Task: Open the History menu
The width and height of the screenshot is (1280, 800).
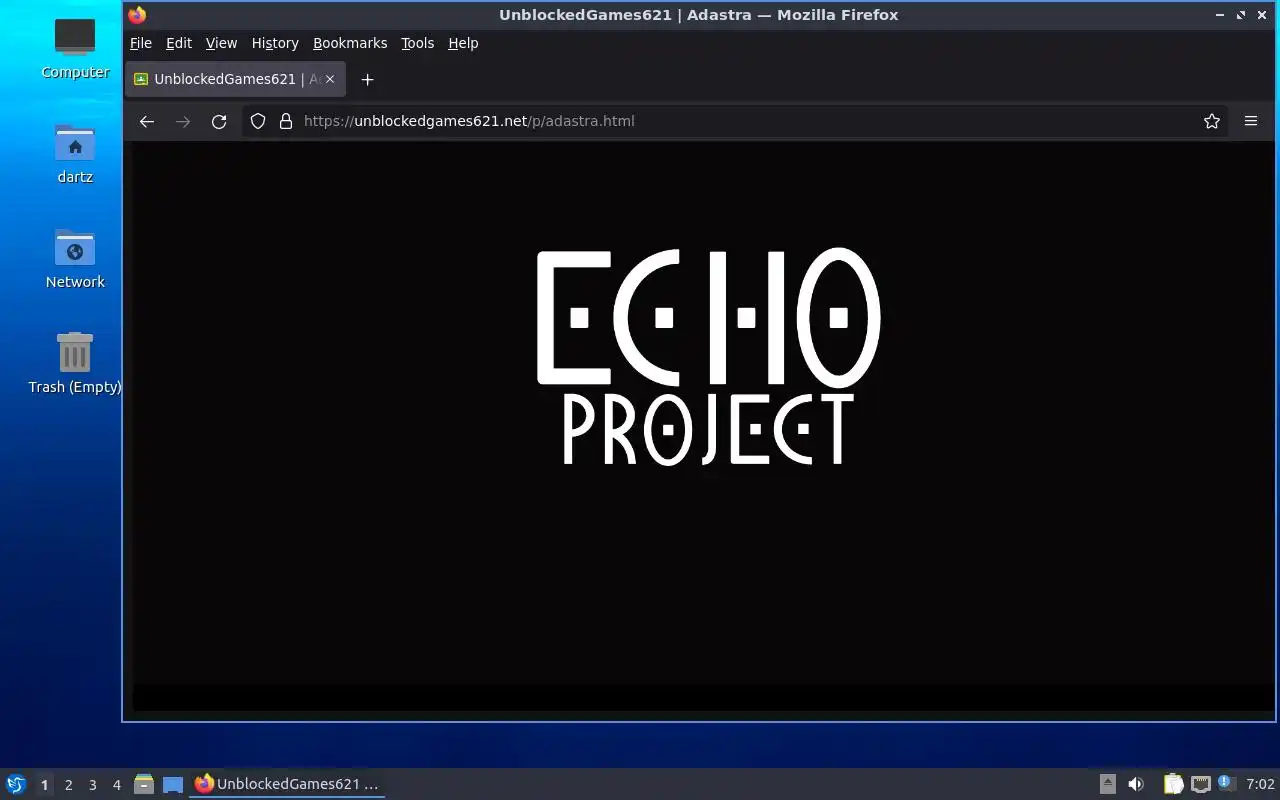Action: pyautogui.click(x=275, y=43)
